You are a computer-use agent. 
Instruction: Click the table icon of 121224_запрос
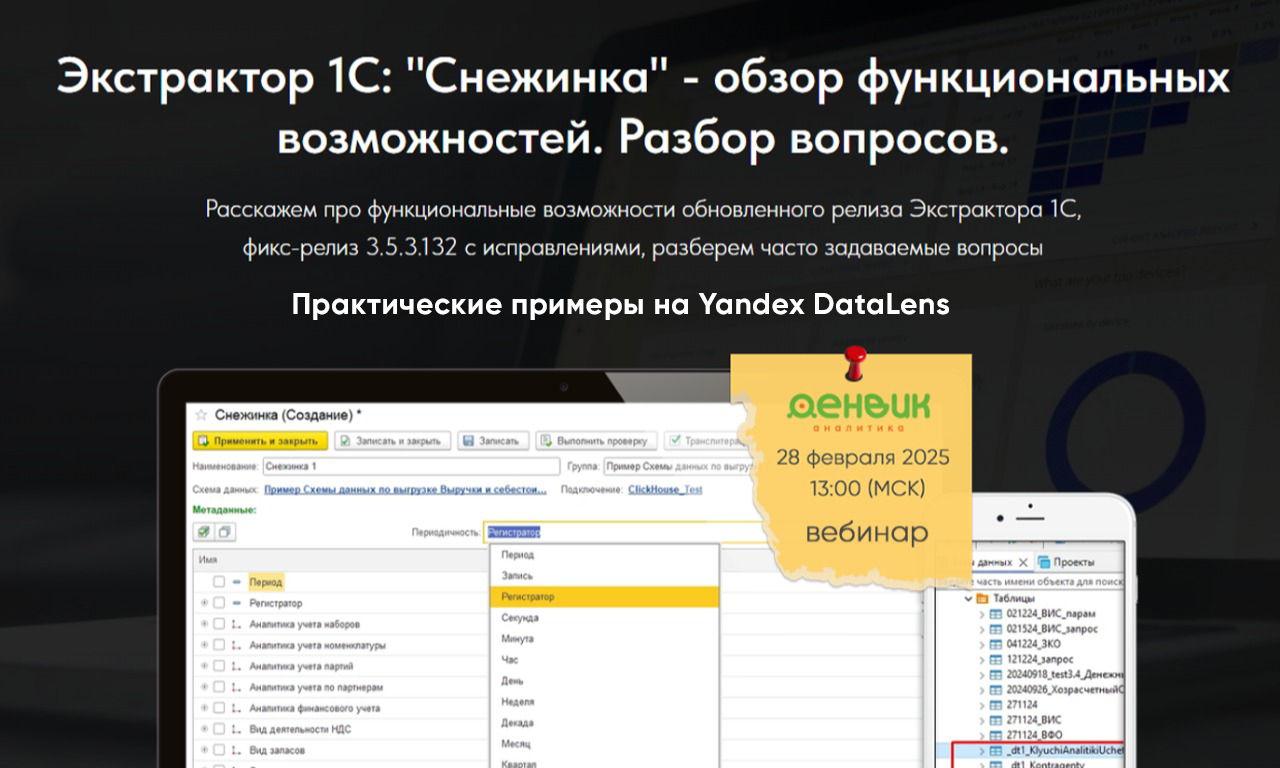[996, 659]
